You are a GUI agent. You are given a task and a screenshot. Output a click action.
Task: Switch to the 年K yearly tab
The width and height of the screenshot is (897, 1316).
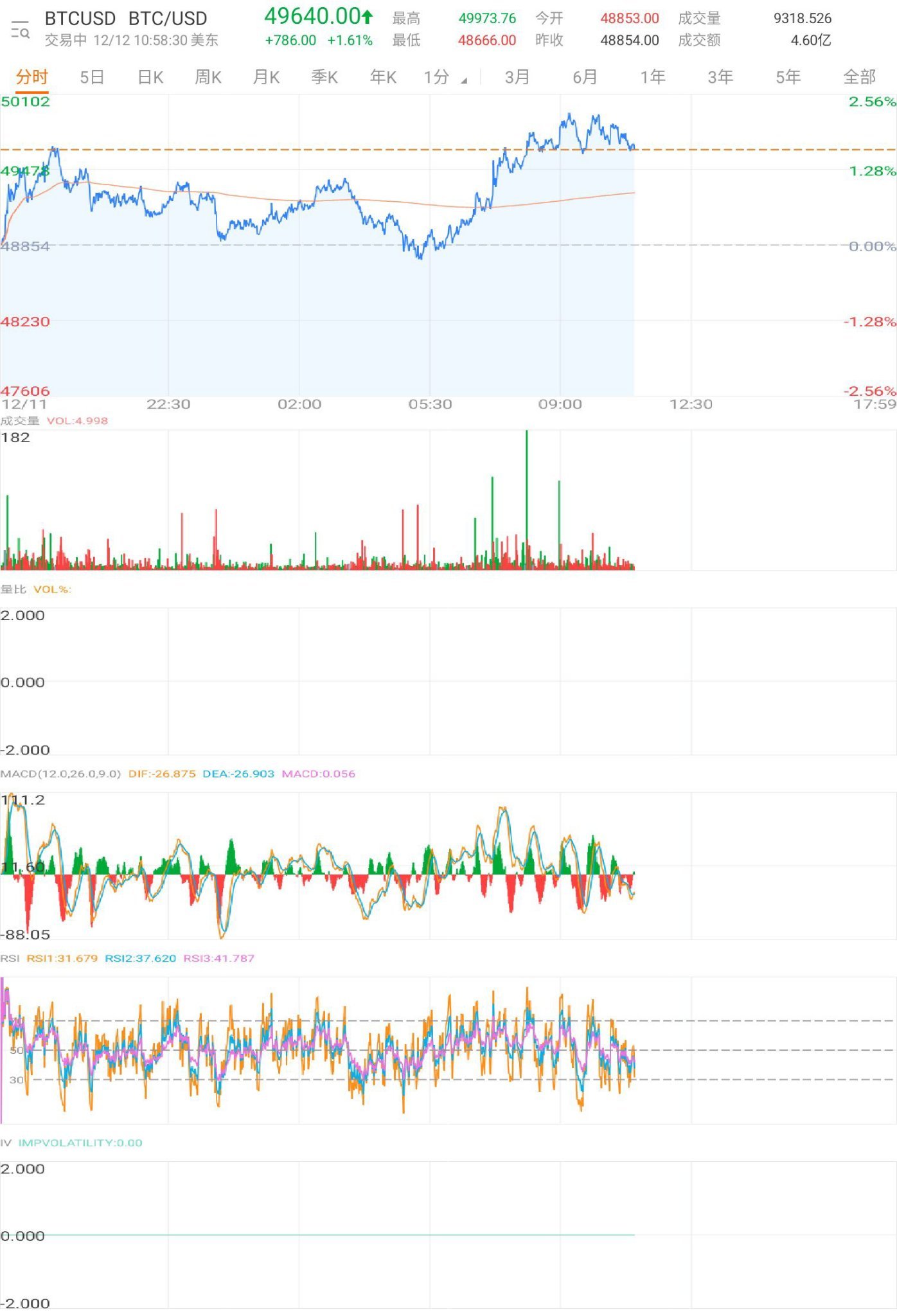383,78
